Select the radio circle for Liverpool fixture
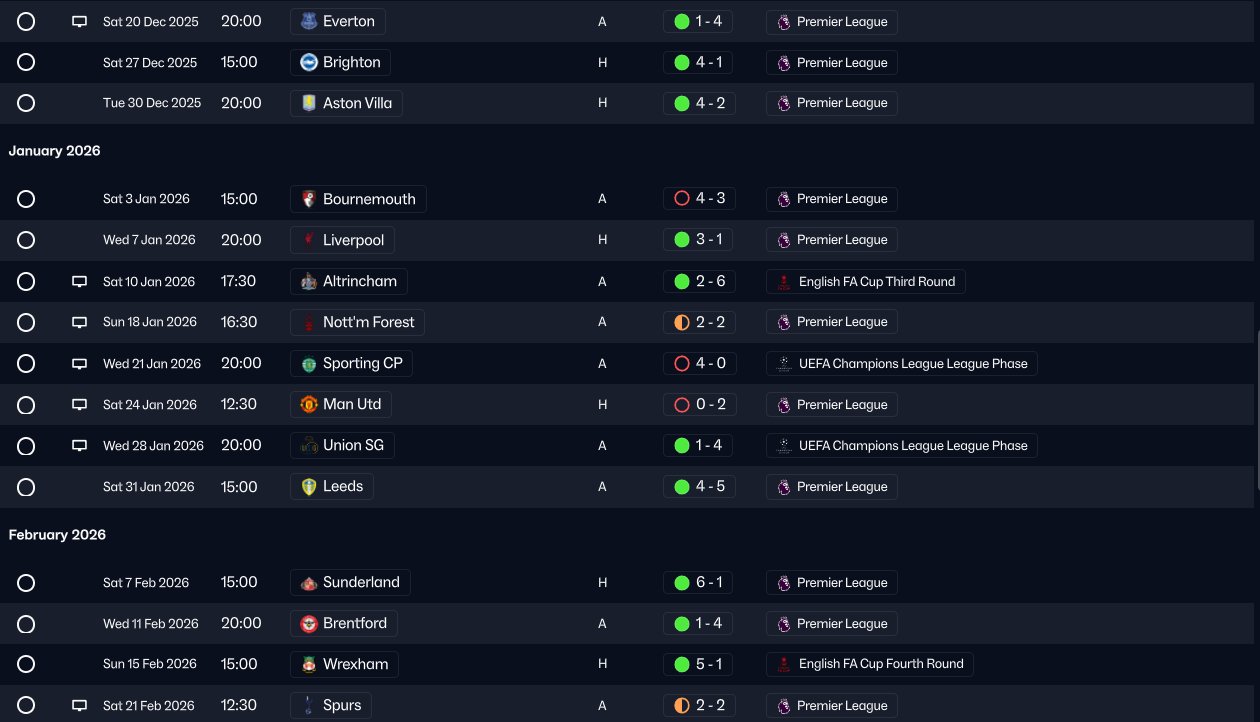1260x722 pixels. tap(26, 240)
